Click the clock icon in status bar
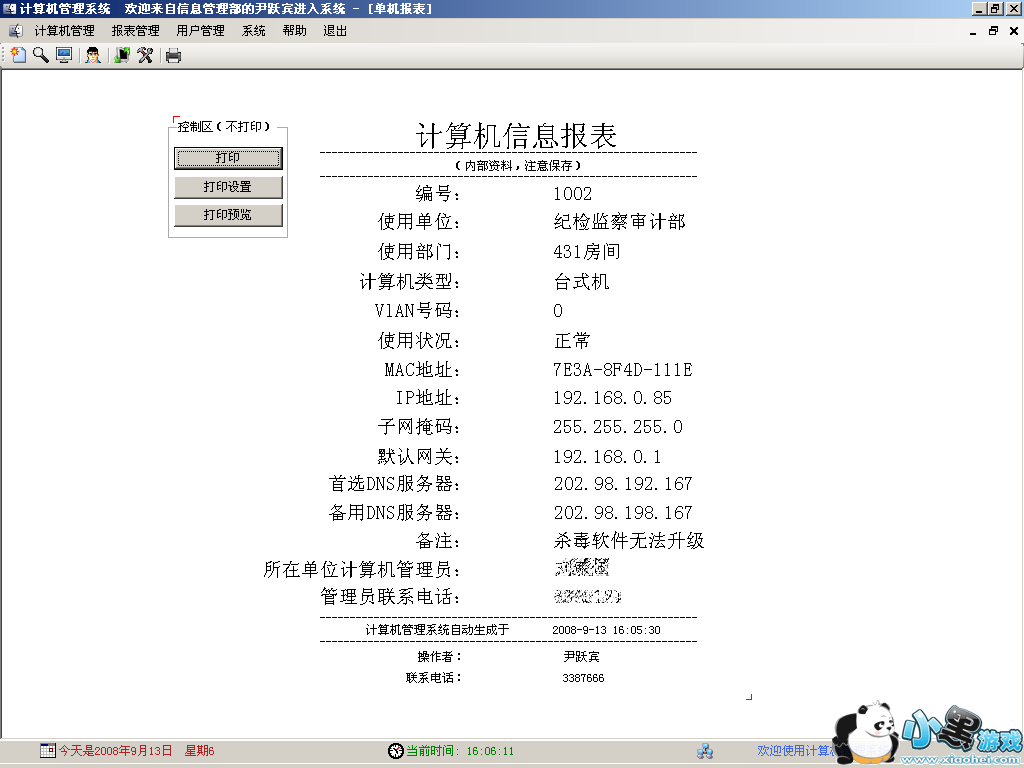 tap(396, 750)
